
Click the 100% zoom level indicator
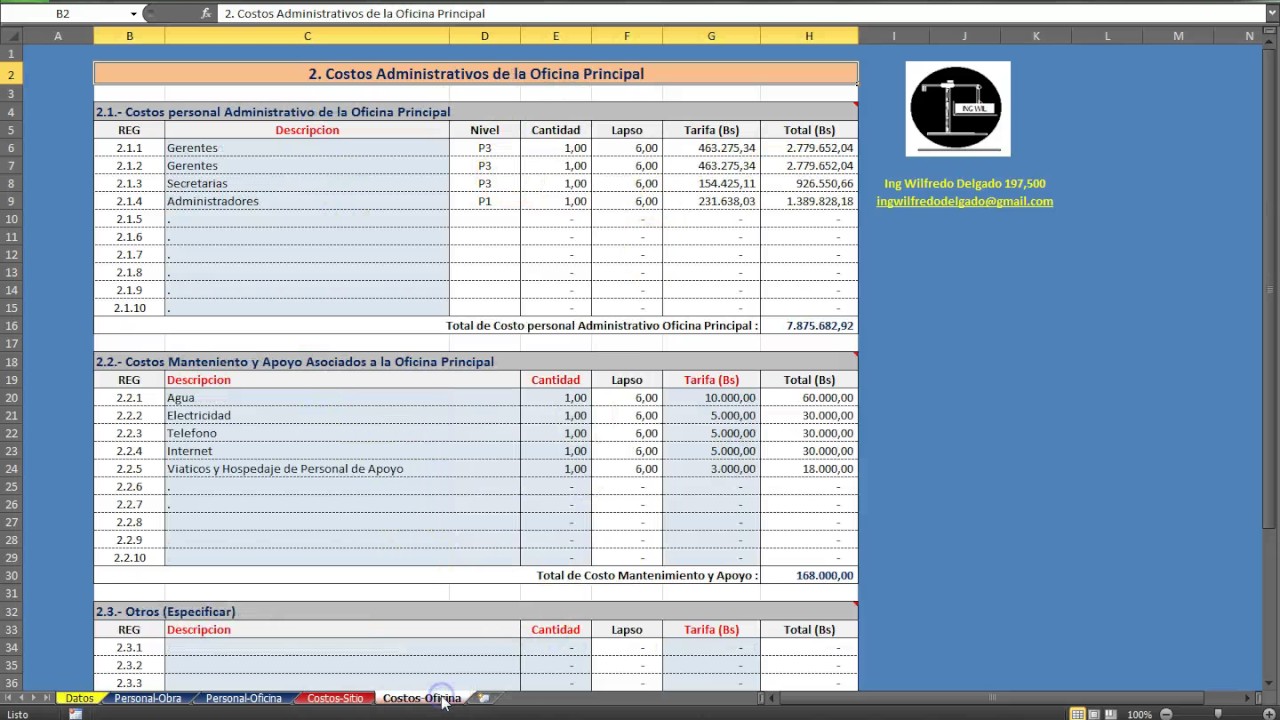click(1139, 714)
